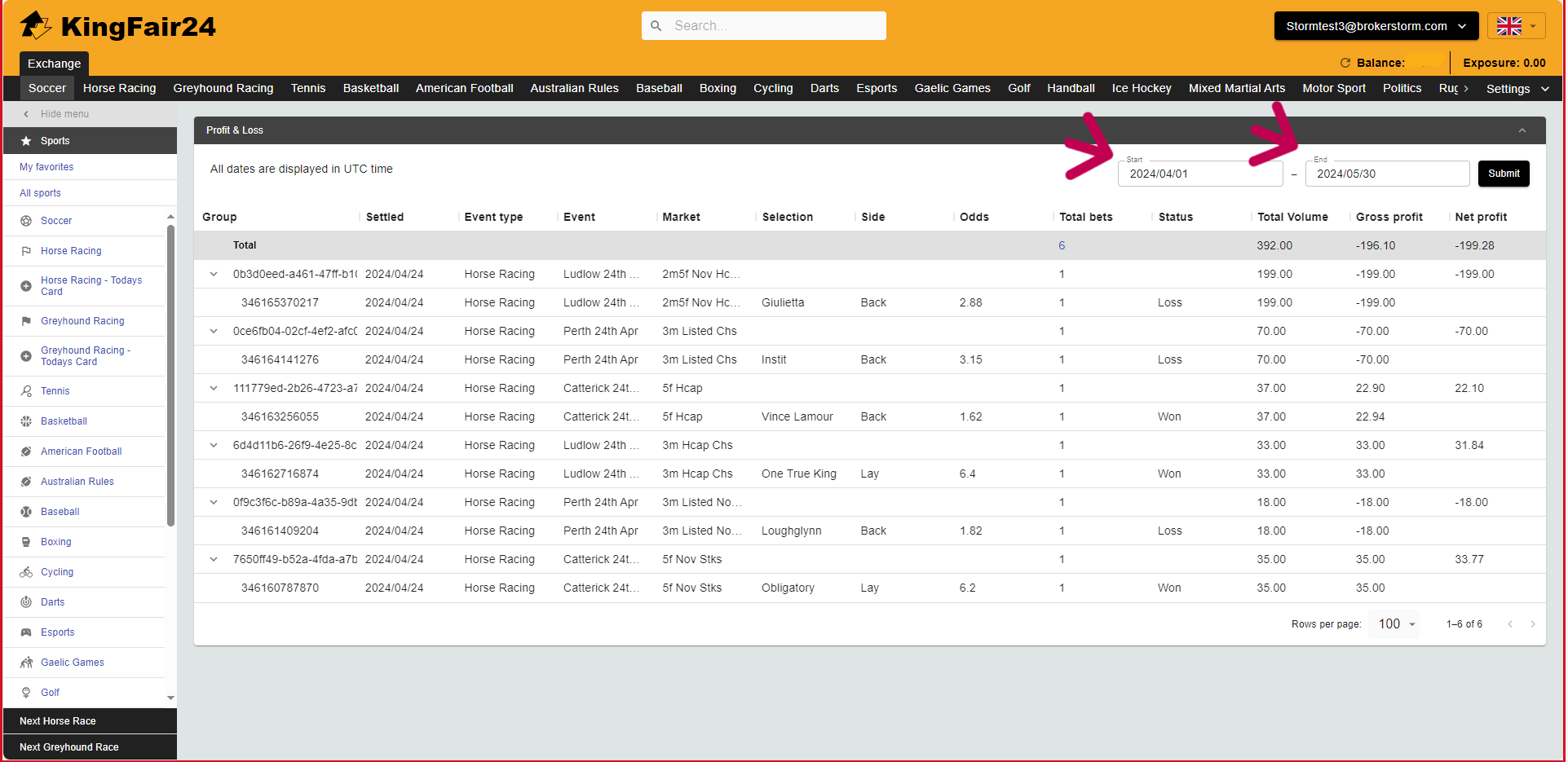Screen dimensions: 1568x762
Task: Submit the date range
Action: coord(1504,174)
